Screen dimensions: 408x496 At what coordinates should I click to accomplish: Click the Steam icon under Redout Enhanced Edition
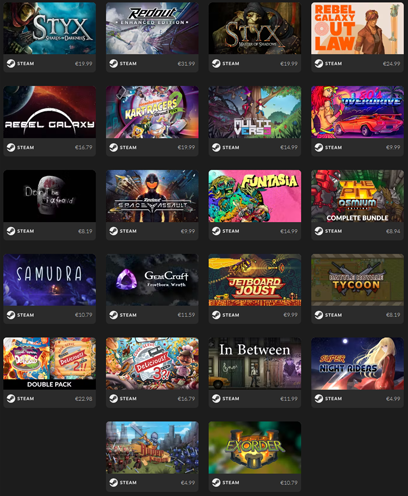[x=114, y=63]
